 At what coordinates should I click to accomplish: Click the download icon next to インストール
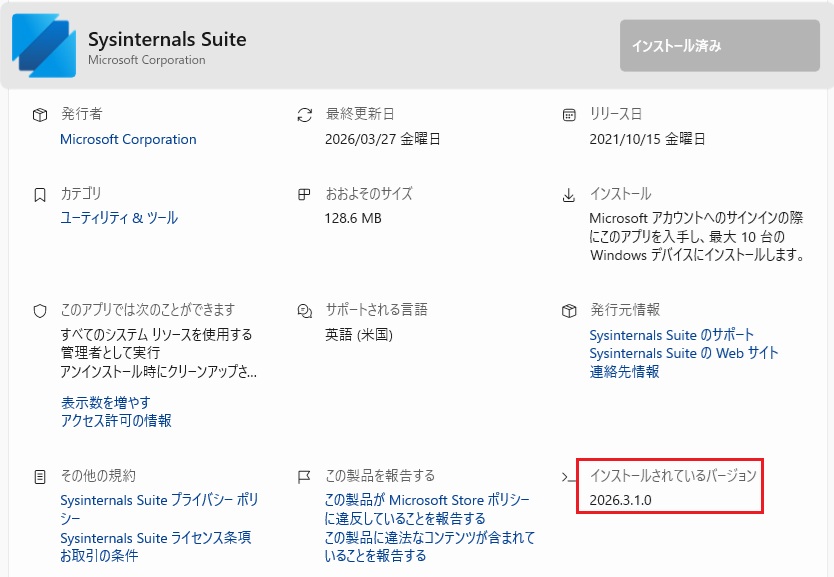pos(569,196)
